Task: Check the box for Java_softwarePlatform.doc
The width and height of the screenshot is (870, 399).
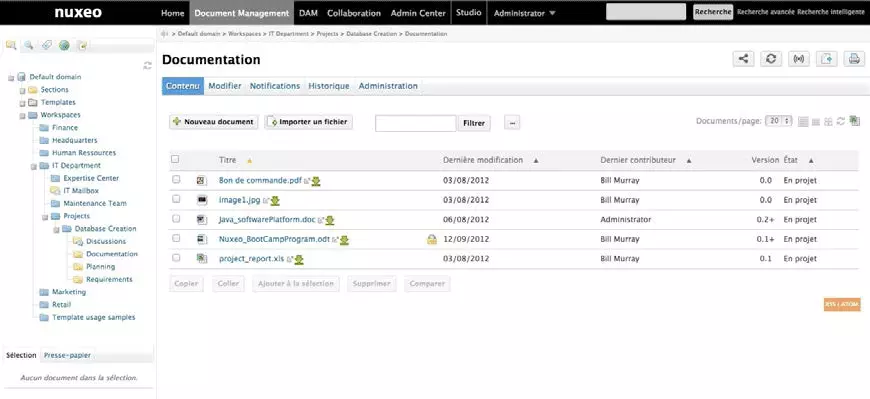Action: (x=176, y=219)
